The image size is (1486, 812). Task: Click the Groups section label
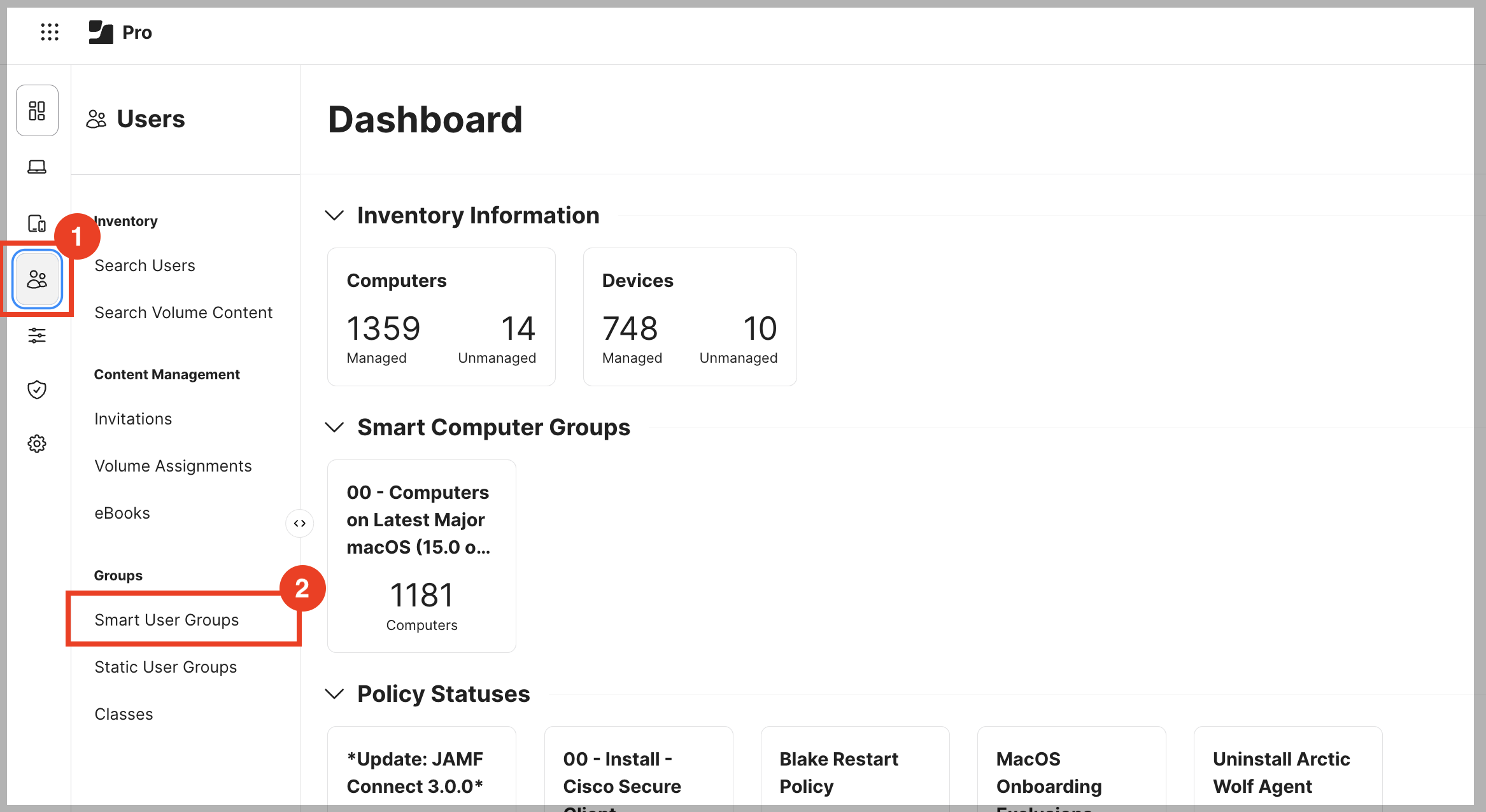point(118,575)
